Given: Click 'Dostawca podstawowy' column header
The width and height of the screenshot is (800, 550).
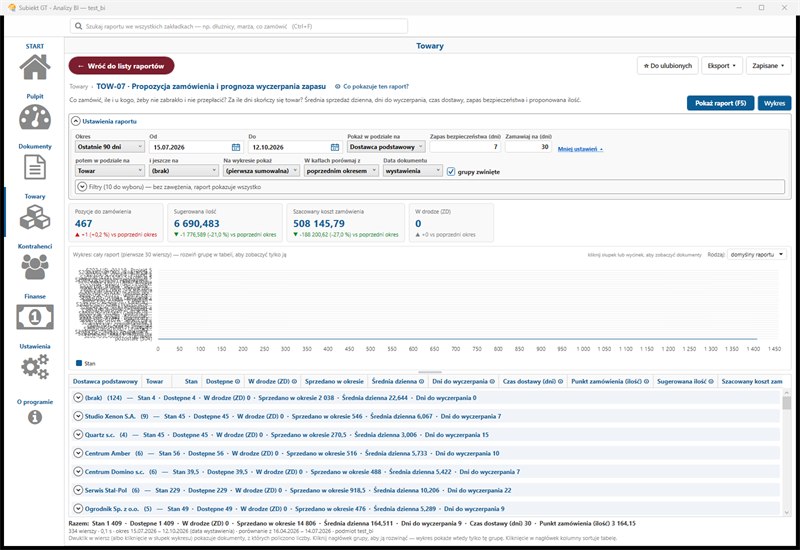Looking at the screenshot, I should (x=105, y=381).
